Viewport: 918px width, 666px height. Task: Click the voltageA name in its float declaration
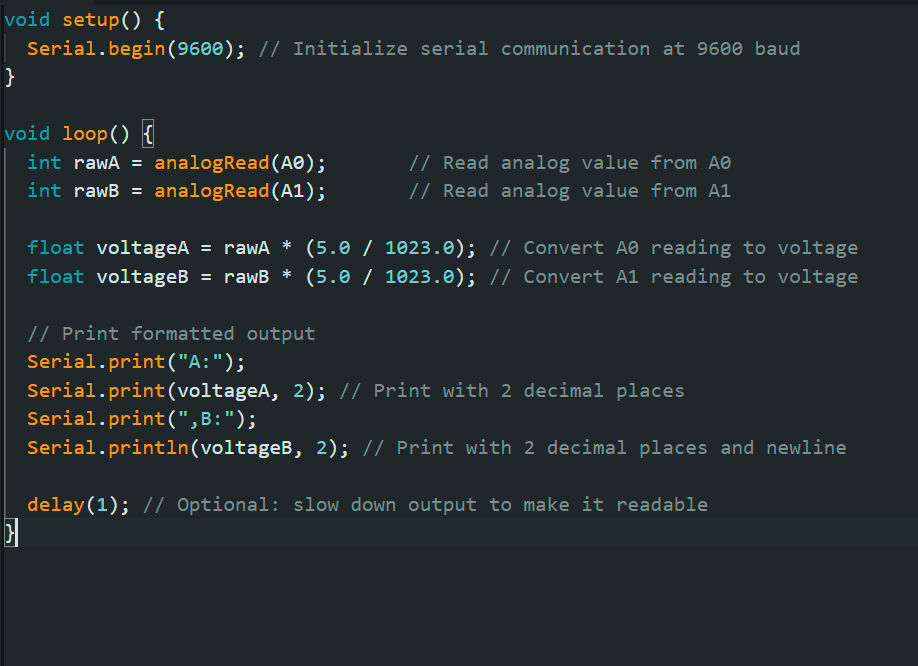click(x=142, y=248)
